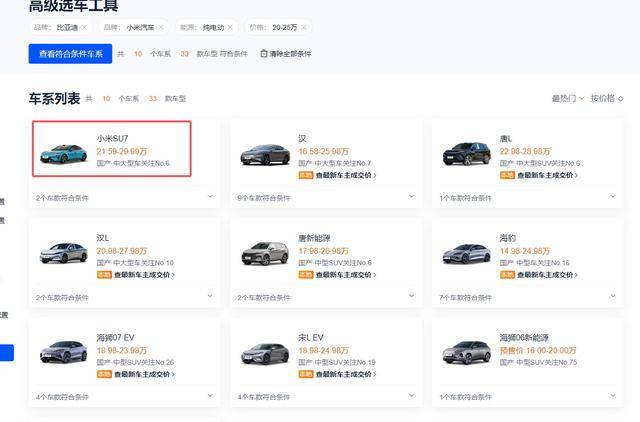Expand matching models for 宋L EV
This screenshot has height=422, width=640.
(411, 395)
